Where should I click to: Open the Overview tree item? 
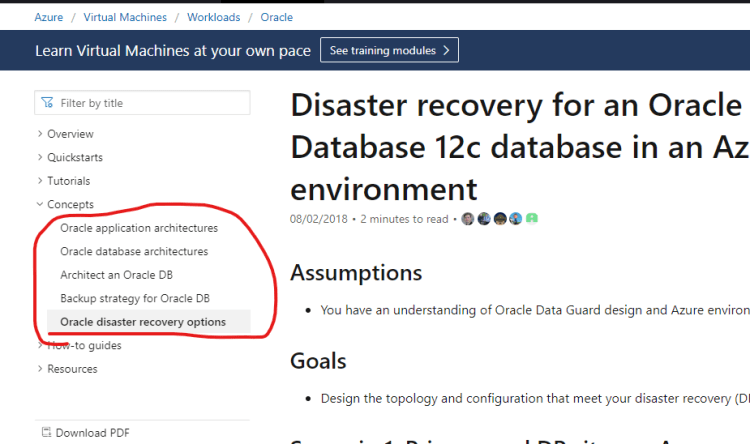click(70, 134)
